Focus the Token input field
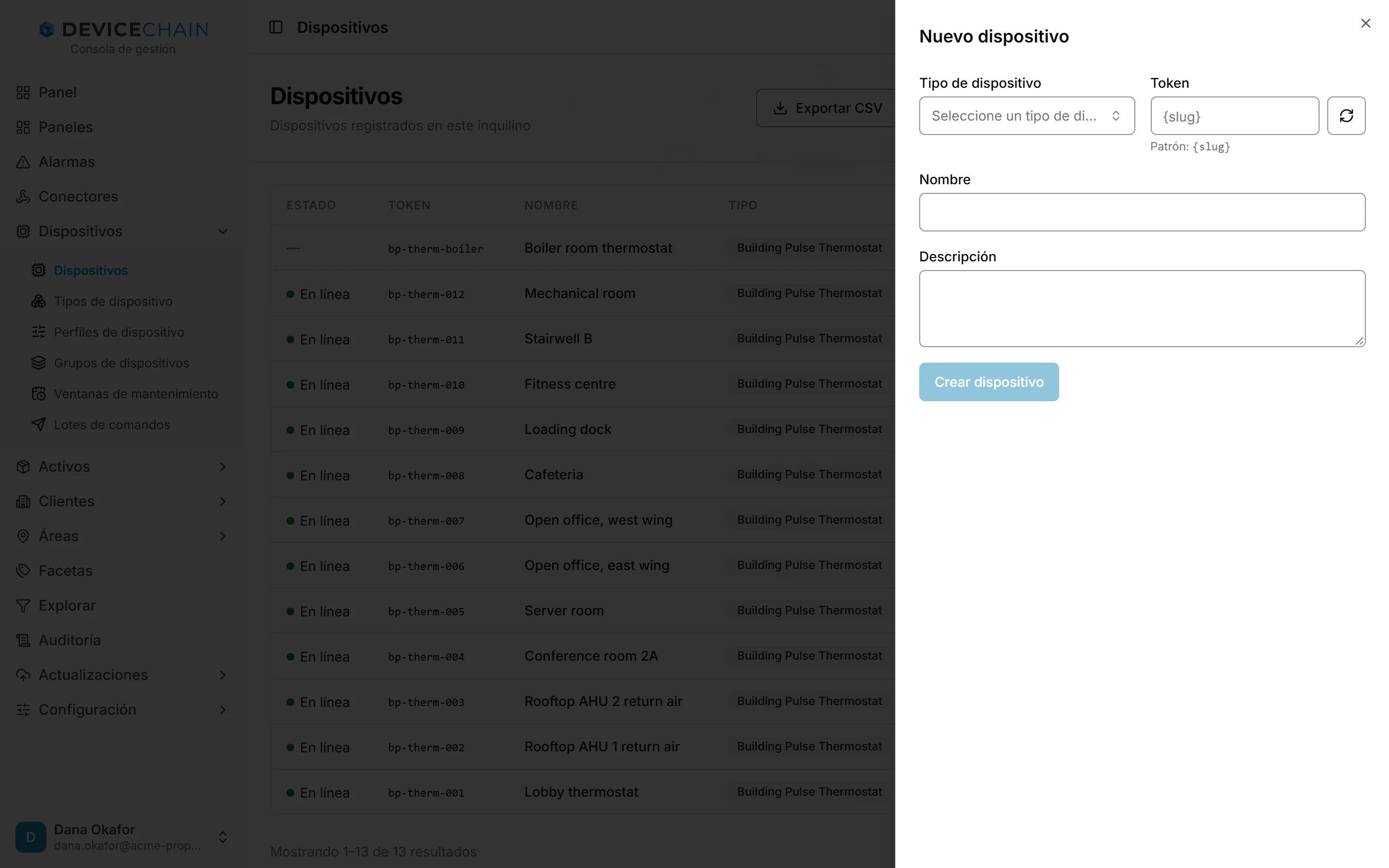Screen dimensions: 1389x868 (x=1235, y=116)
